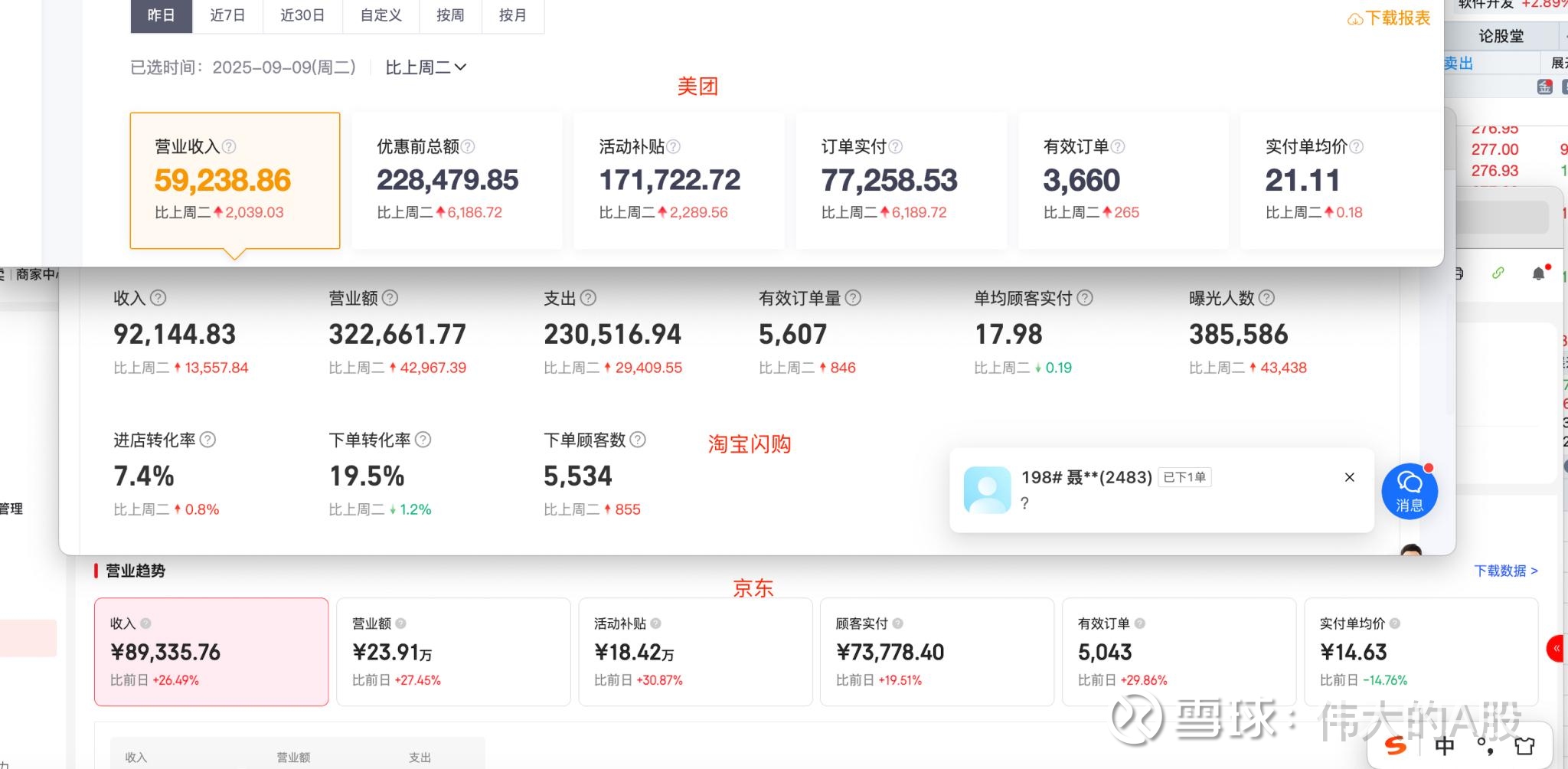Click the help icon beside Meituan 实付单均价

[x=1356, y=146]
